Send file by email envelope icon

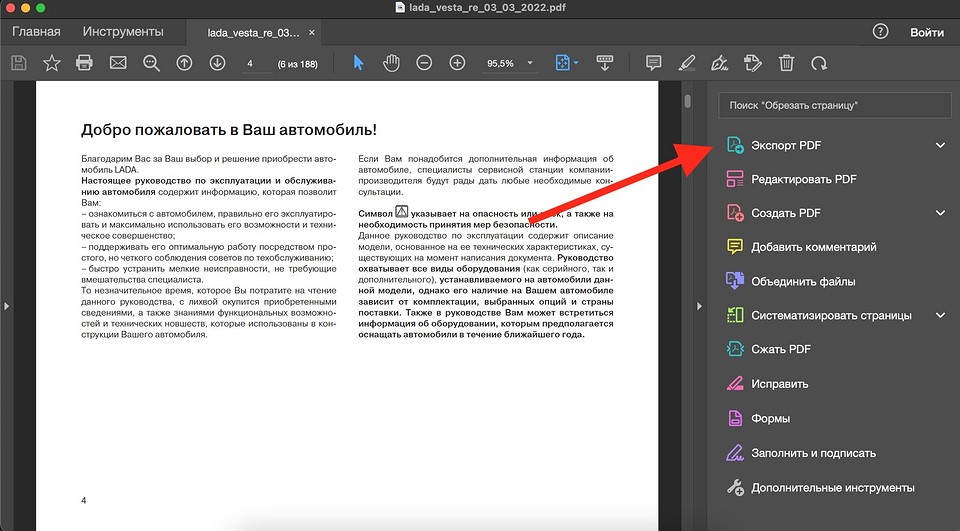tap(118, 63)
